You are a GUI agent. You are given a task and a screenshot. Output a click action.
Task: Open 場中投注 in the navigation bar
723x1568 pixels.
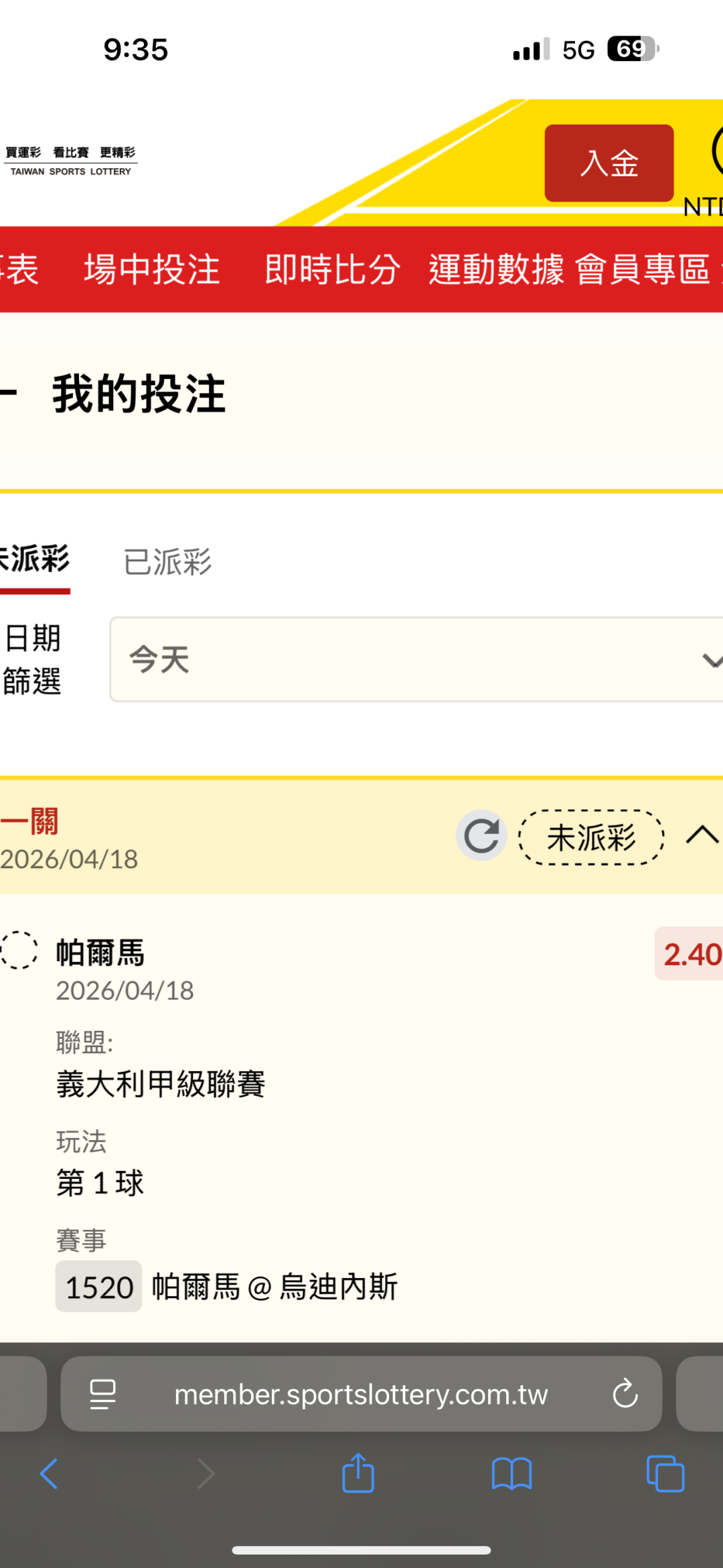[152, 269]
